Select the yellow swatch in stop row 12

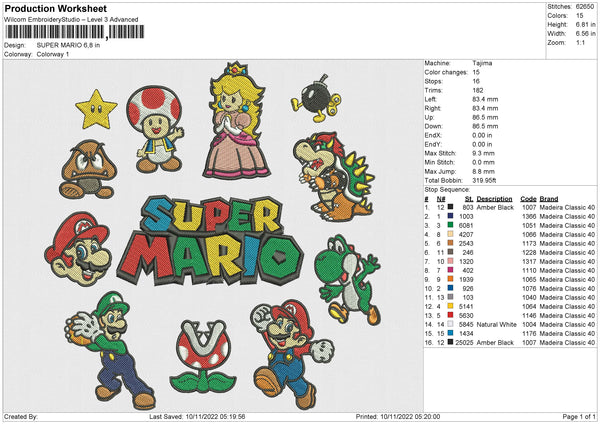450,306
